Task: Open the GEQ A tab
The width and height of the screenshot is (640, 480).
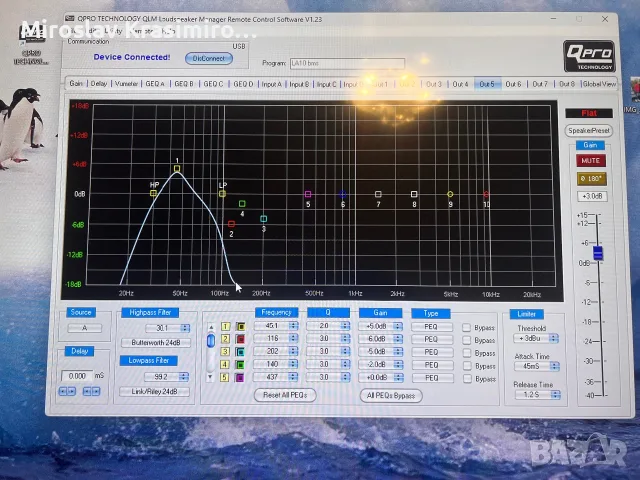Action: [155, 84]
